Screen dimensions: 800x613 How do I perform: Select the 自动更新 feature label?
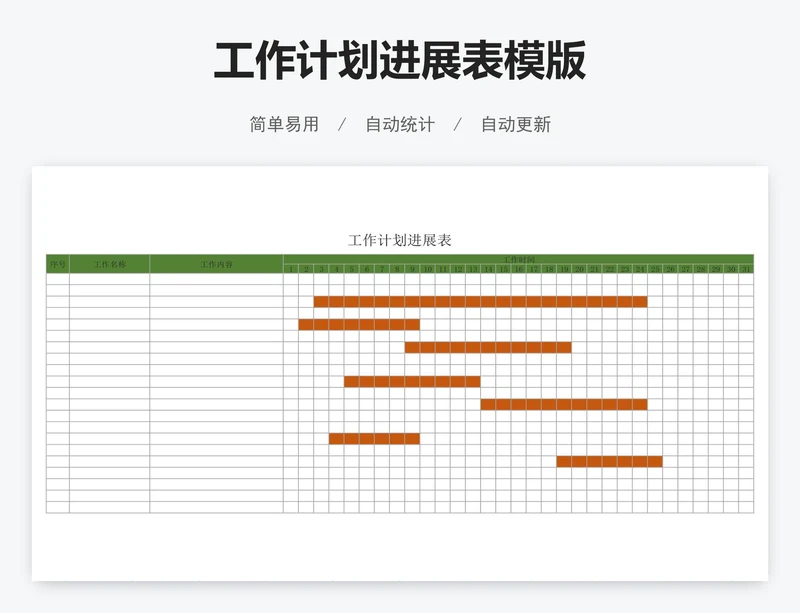point(515,124)
